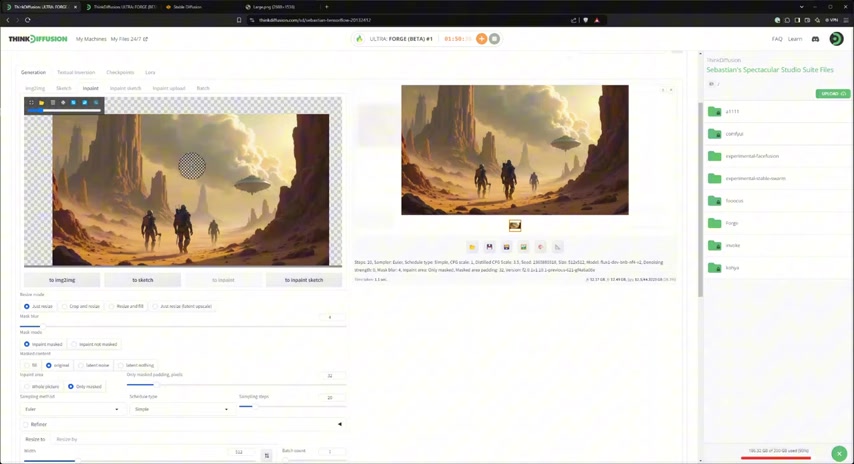Switch to Checkpoints tab
This screenshot has width=854, height=464.
point(120,72)
